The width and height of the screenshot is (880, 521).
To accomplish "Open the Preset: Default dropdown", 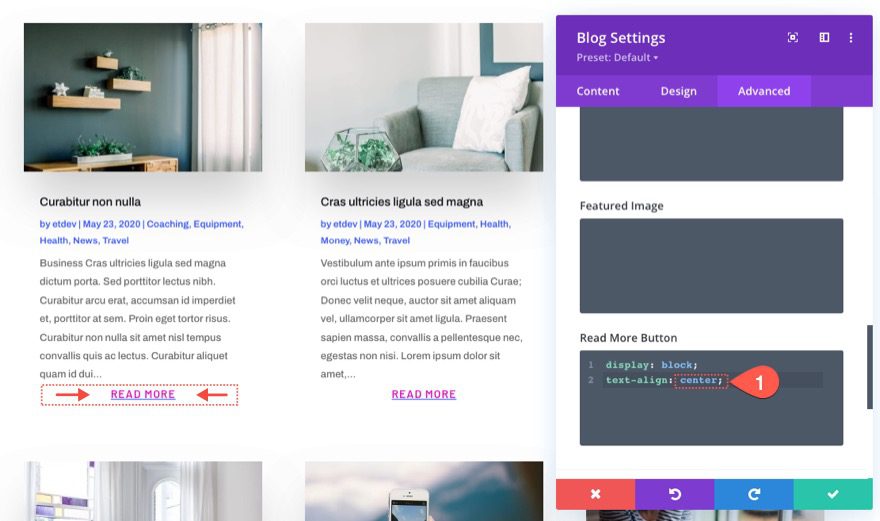I will [617, 57].
